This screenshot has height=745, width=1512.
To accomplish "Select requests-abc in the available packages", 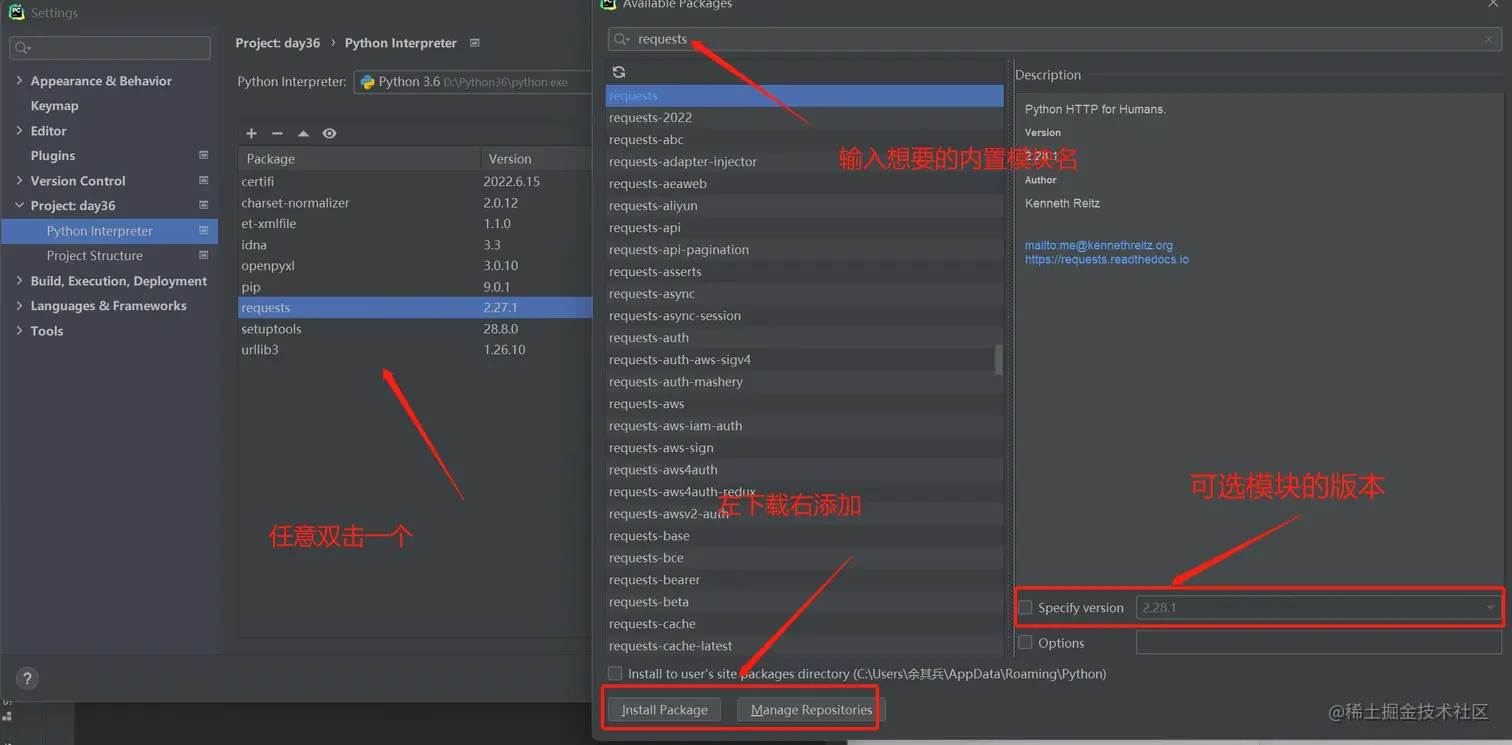I will 805,140.
